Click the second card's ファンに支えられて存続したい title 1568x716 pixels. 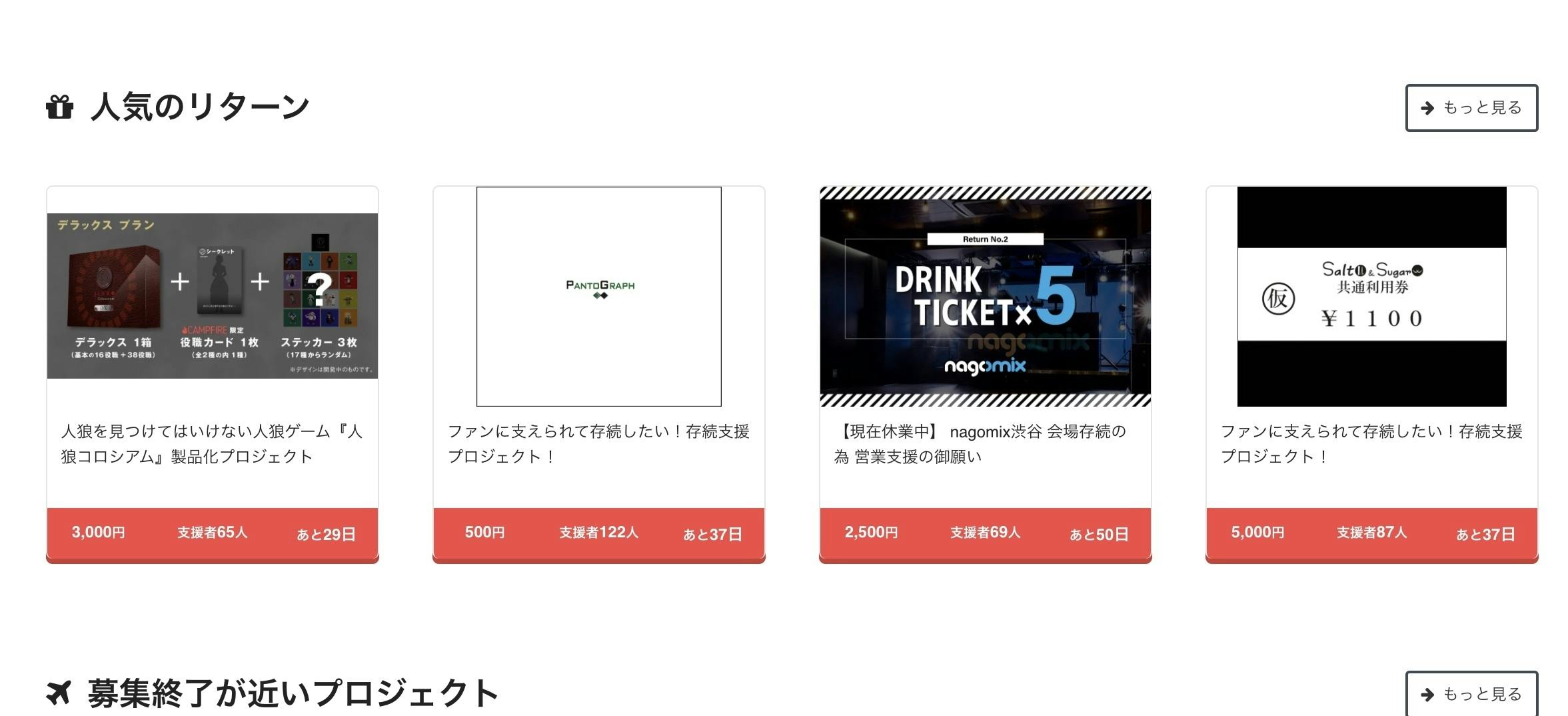point(598,444)
